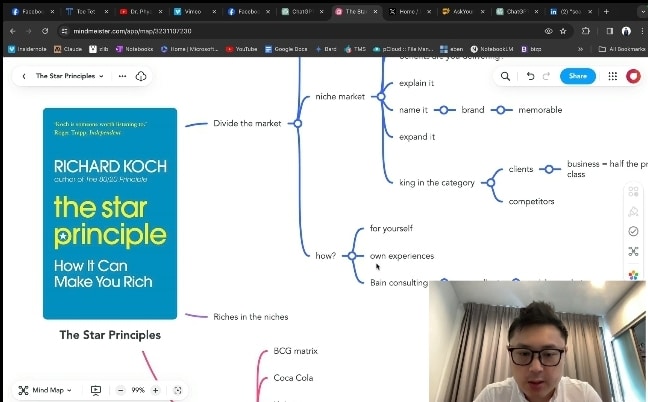
Task: Open the Claude bookmark
Action: point(68,49)
